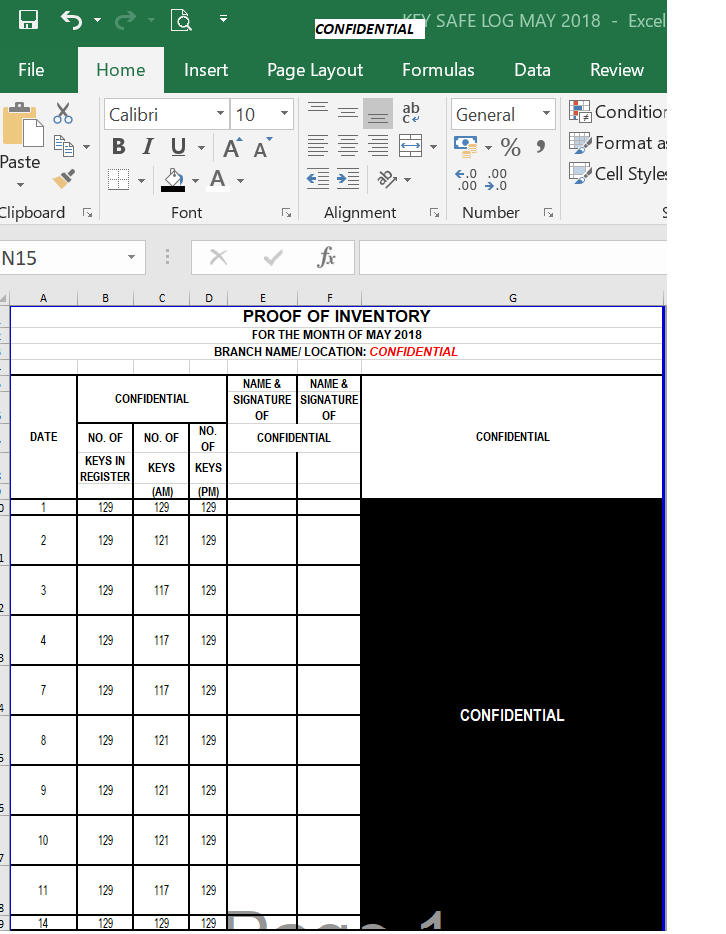Activate the Format Painter brush
The height and width of the screenshot is (934, 726).
pos(64,178)
